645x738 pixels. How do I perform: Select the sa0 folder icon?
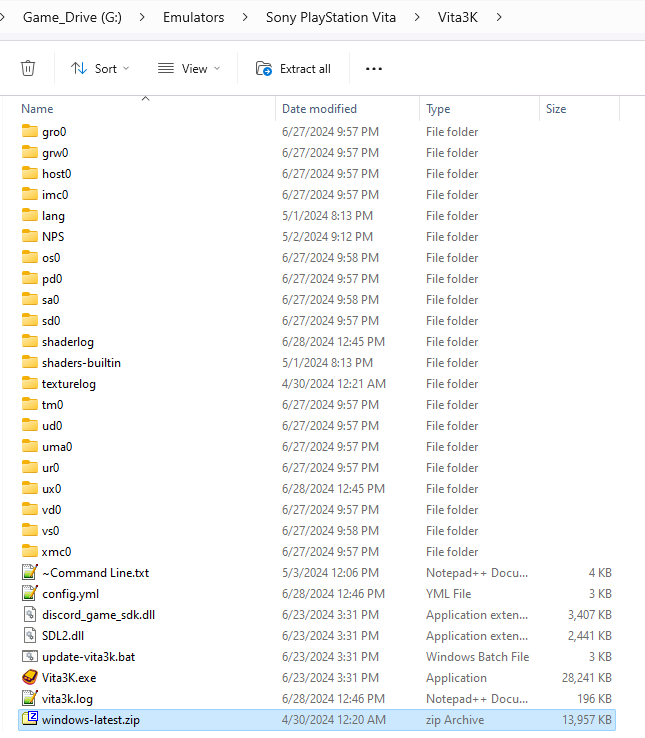(x=30, y=299)
